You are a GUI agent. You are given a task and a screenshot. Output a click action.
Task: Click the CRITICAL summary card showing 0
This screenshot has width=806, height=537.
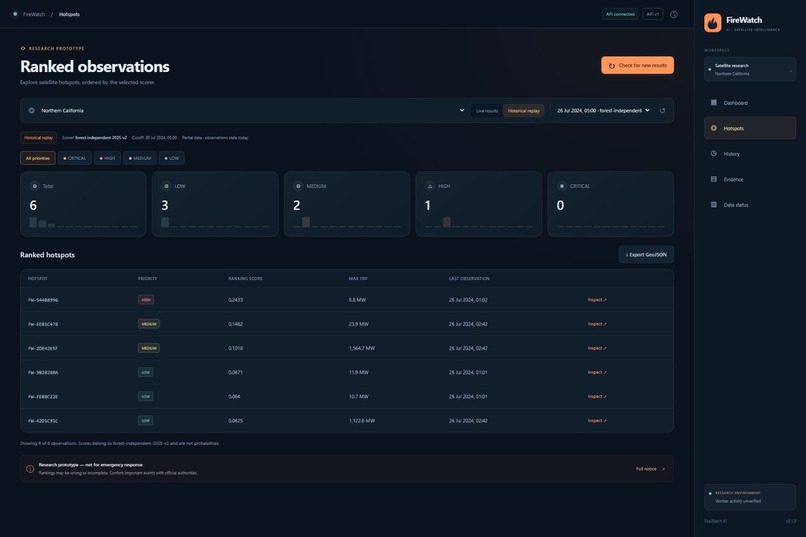(611, 204)
